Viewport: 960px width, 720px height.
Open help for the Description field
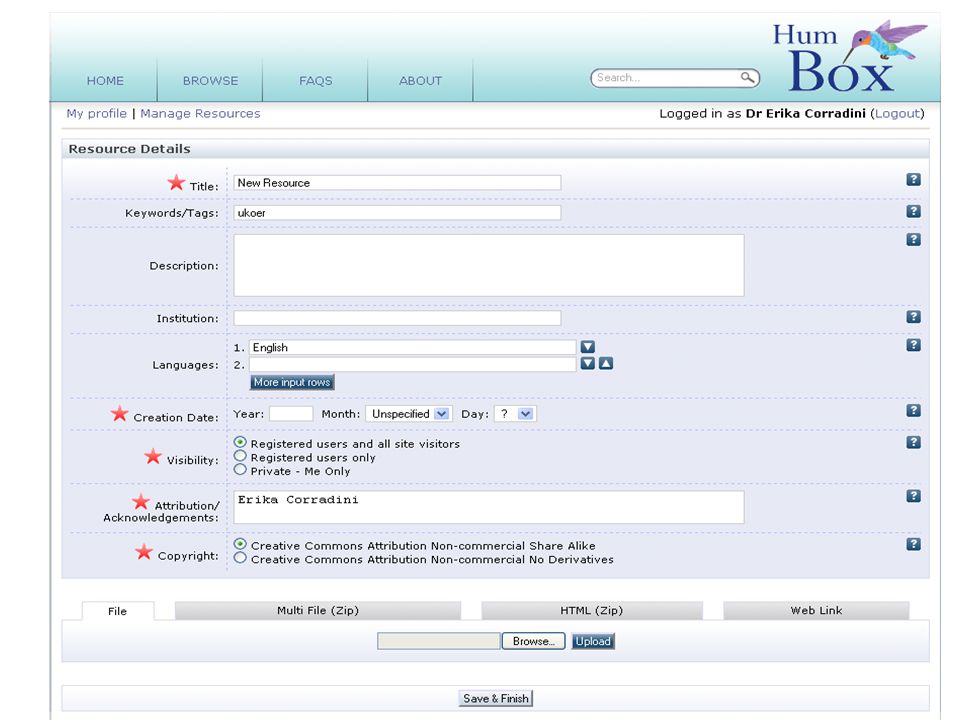pos(913,239)
